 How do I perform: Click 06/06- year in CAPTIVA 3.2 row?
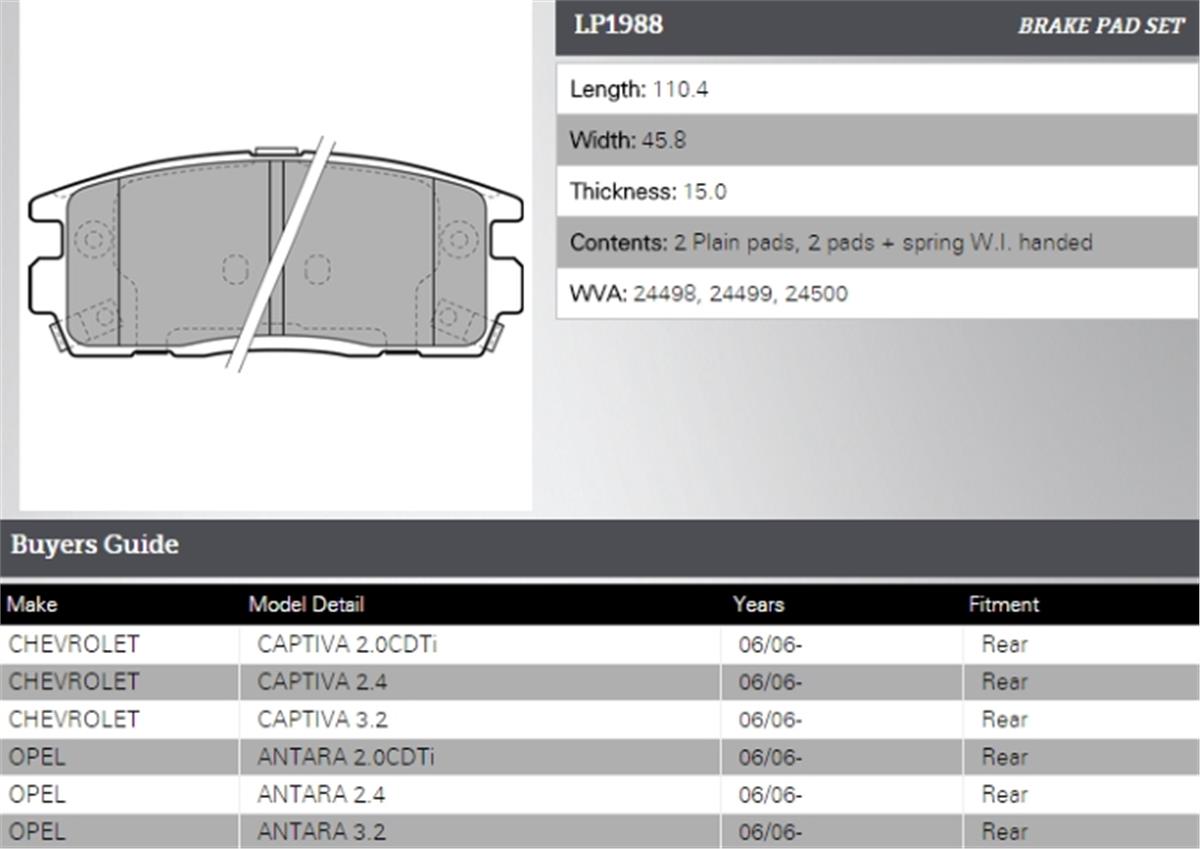click(771, 719)
